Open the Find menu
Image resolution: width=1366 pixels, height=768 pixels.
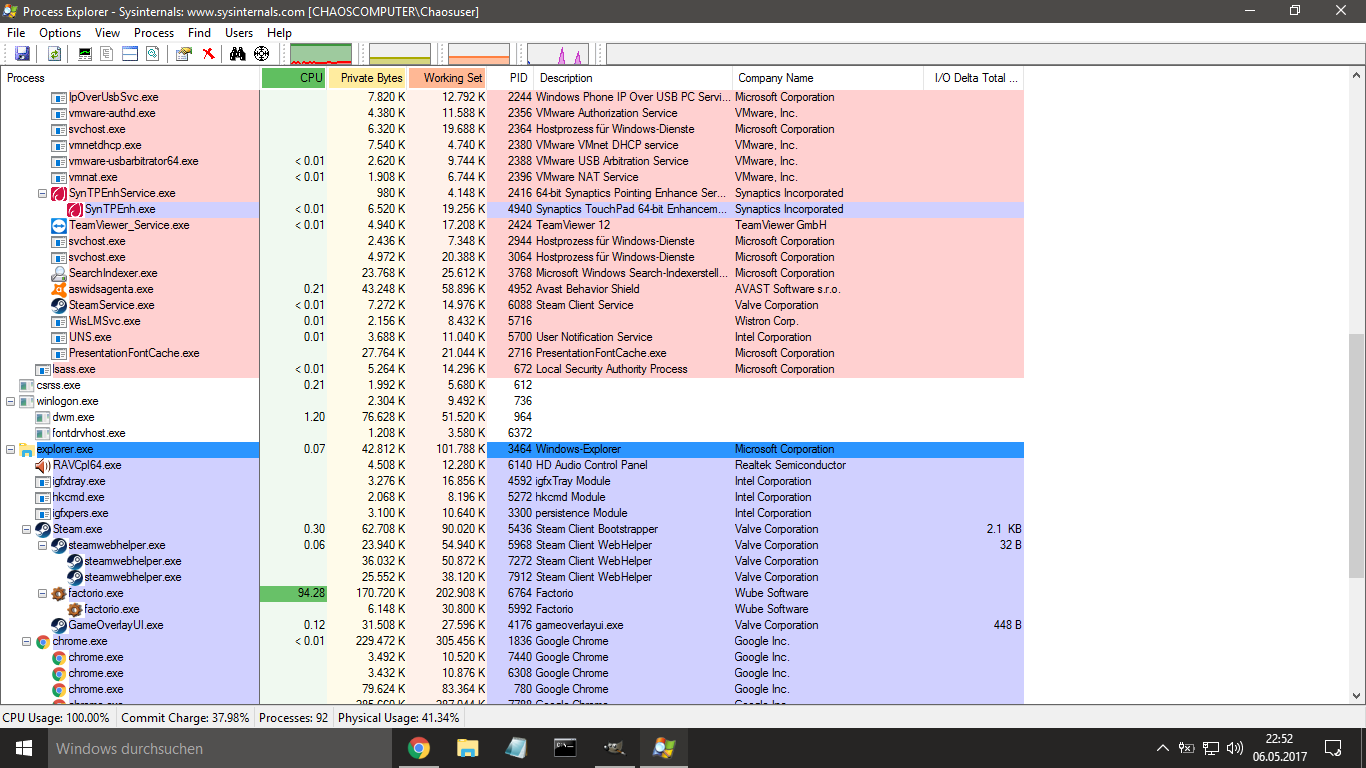pyautogui.click(x=200, y=33)
